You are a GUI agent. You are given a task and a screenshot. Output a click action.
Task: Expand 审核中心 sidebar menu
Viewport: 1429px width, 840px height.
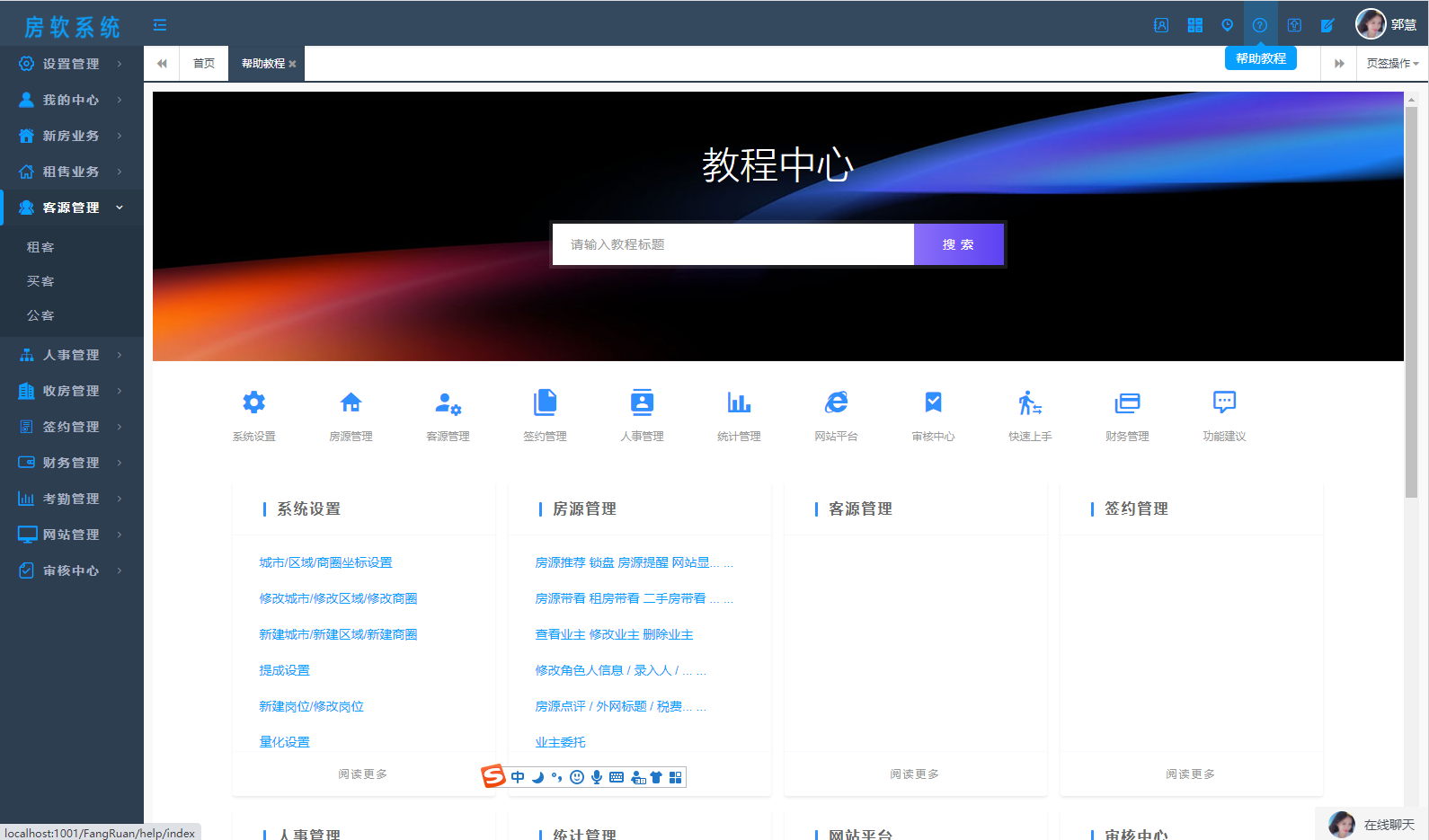tap(72, 570)
